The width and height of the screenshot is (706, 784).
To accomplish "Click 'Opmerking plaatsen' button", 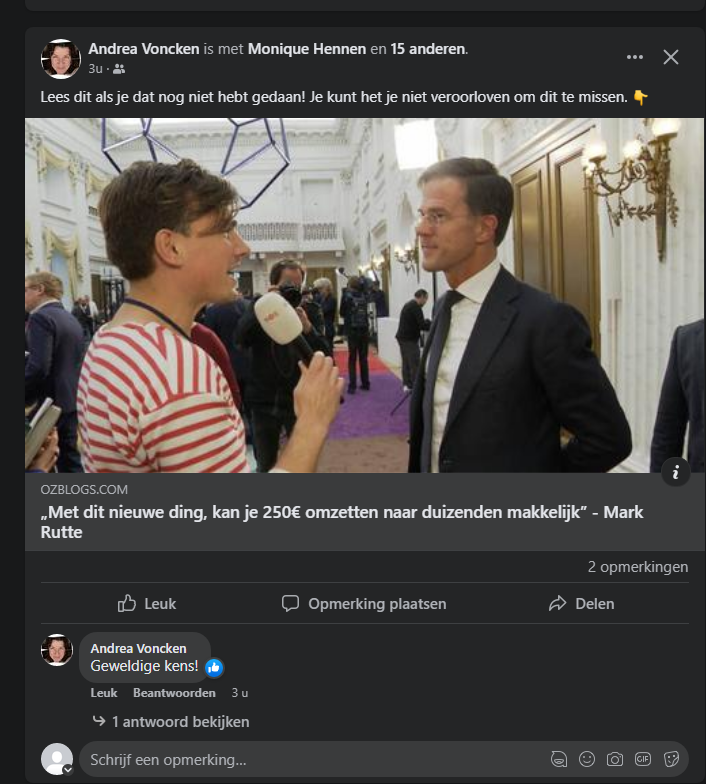I will pos(364,603).
